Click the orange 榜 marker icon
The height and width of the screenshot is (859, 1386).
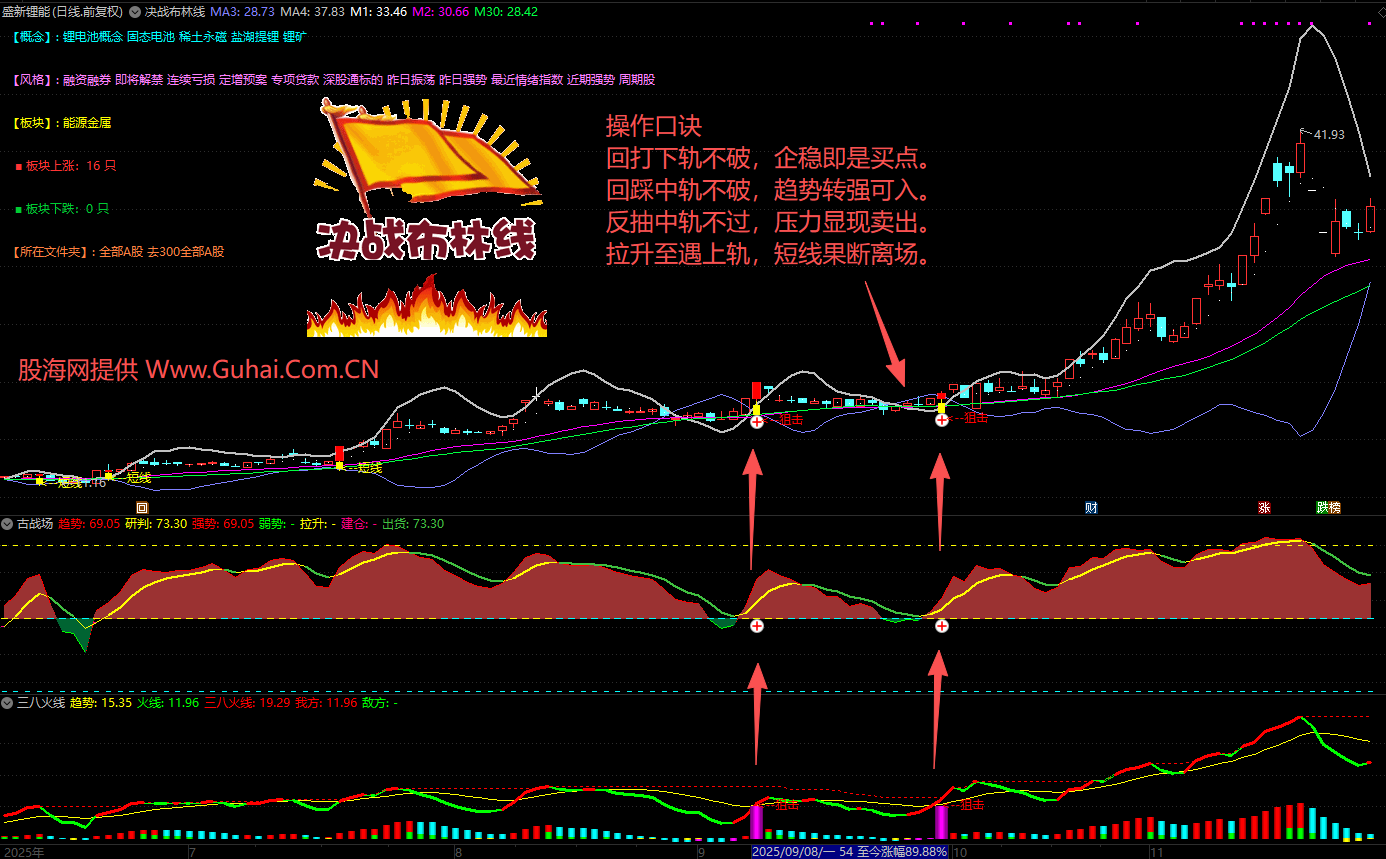(x=1334, y=508)
